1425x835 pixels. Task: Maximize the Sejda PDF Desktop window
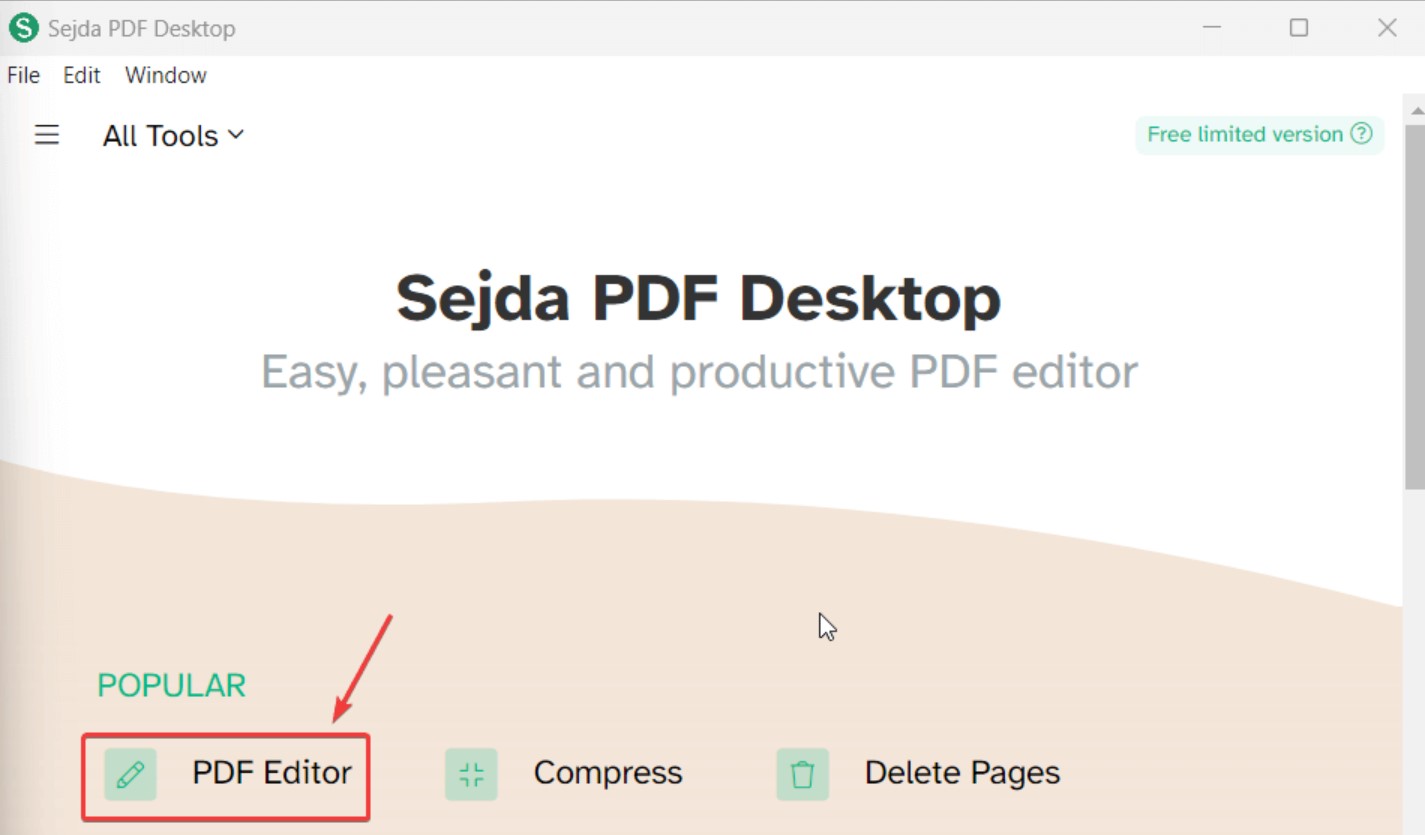click(1299, 28)
